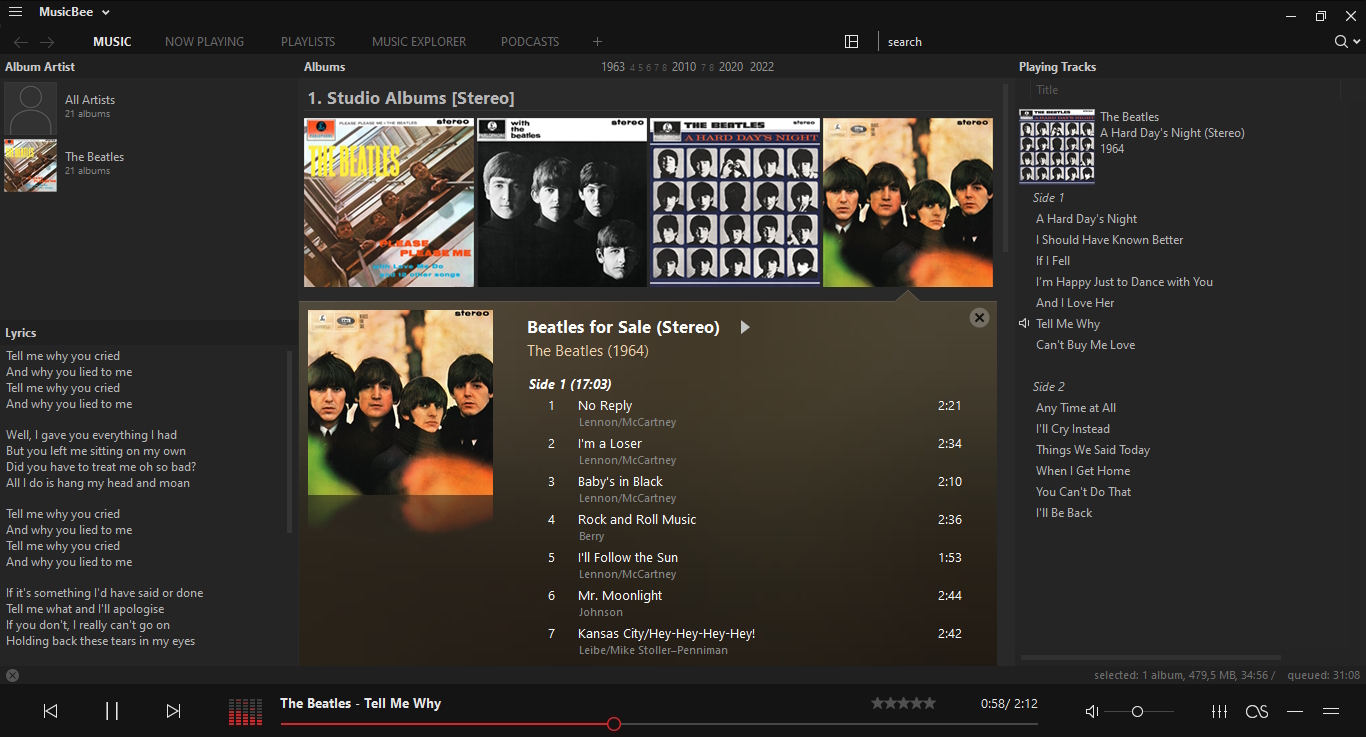Play Things We Said Today
Image resolution: width=1366 pixels, height=737 pixels.
click(x=1093, y=450)
